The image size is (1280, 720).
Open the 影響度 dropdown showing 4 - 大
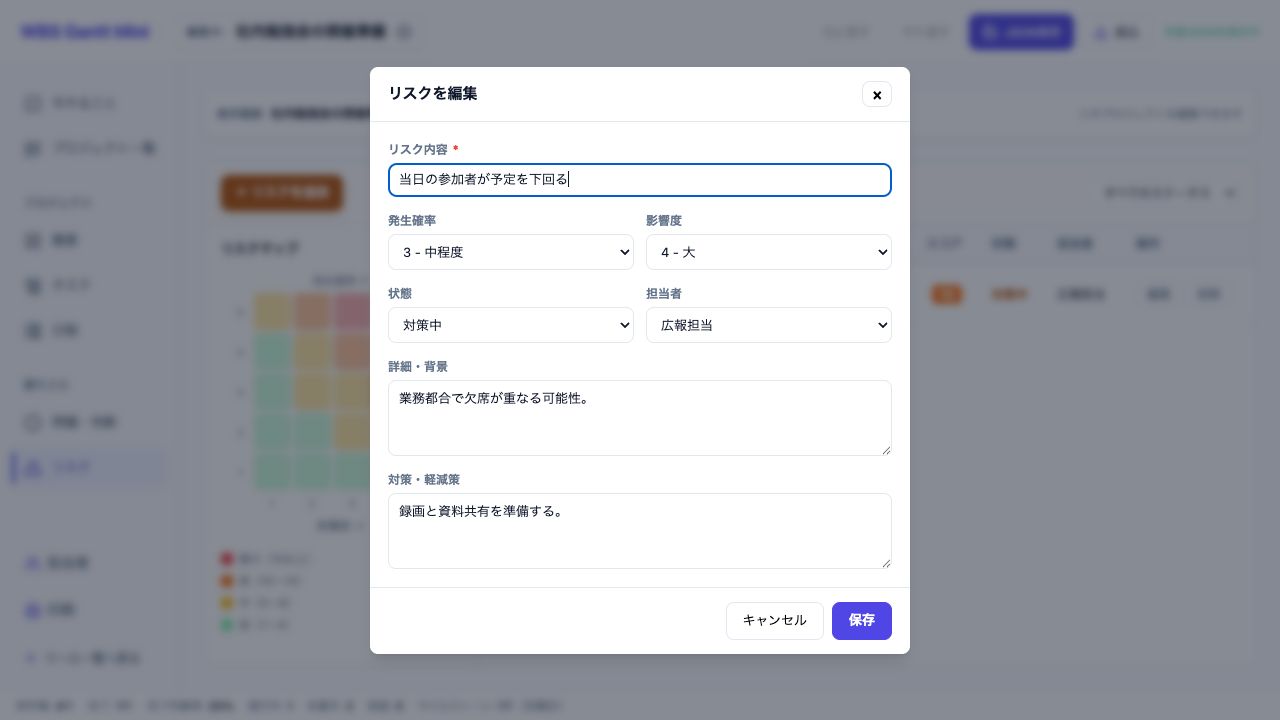point(769,252)
